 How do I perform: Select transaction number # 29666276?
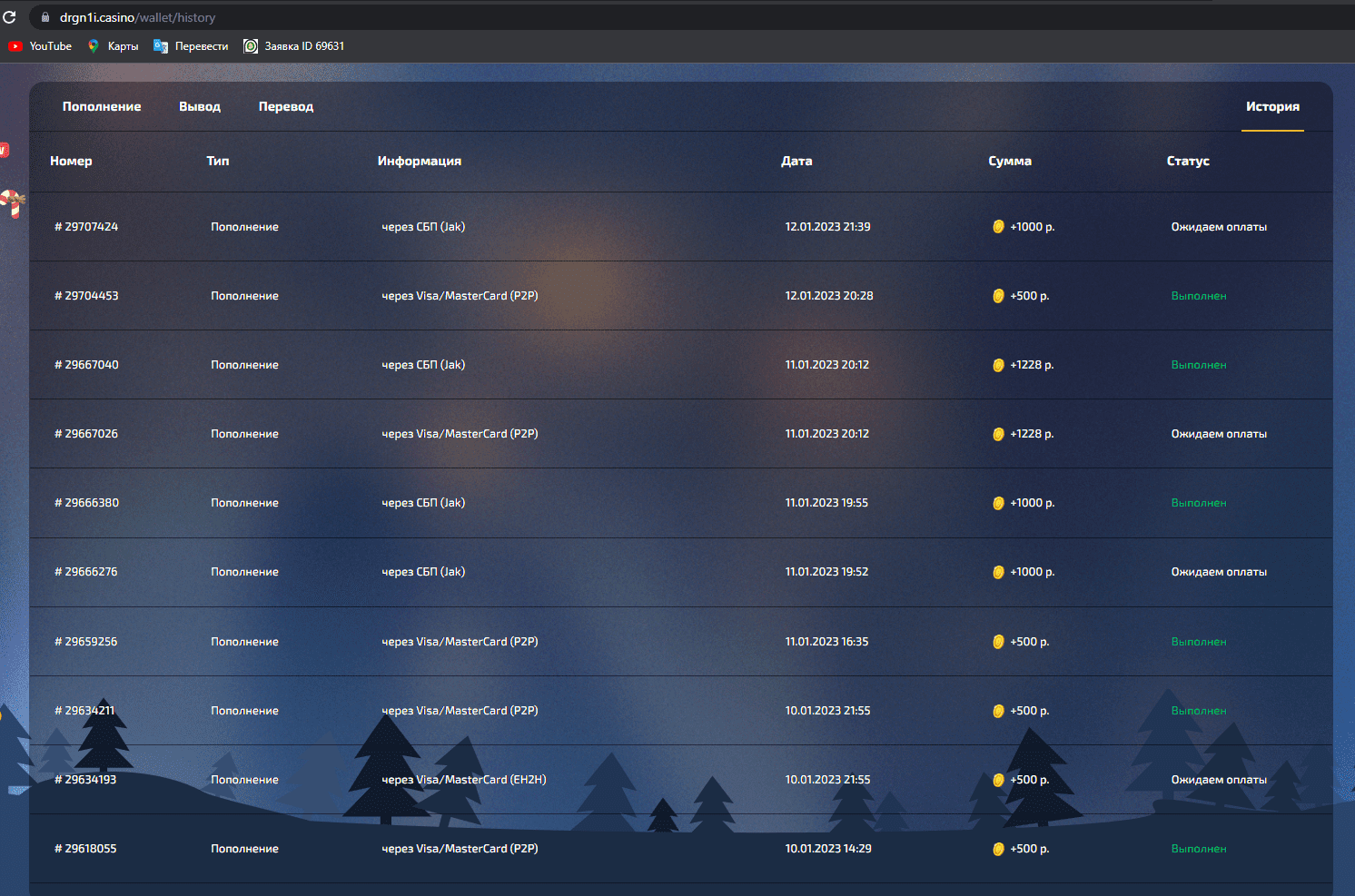click(x=86, y=572)
